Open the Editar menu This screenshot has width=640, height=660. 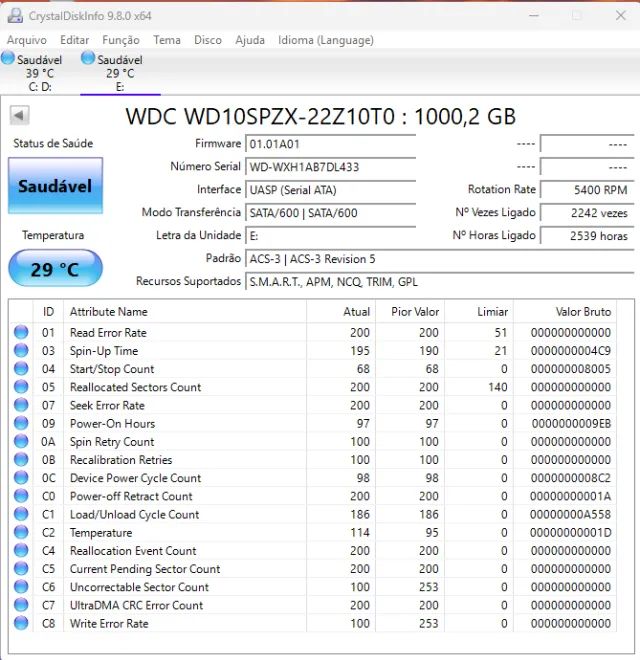75,40
